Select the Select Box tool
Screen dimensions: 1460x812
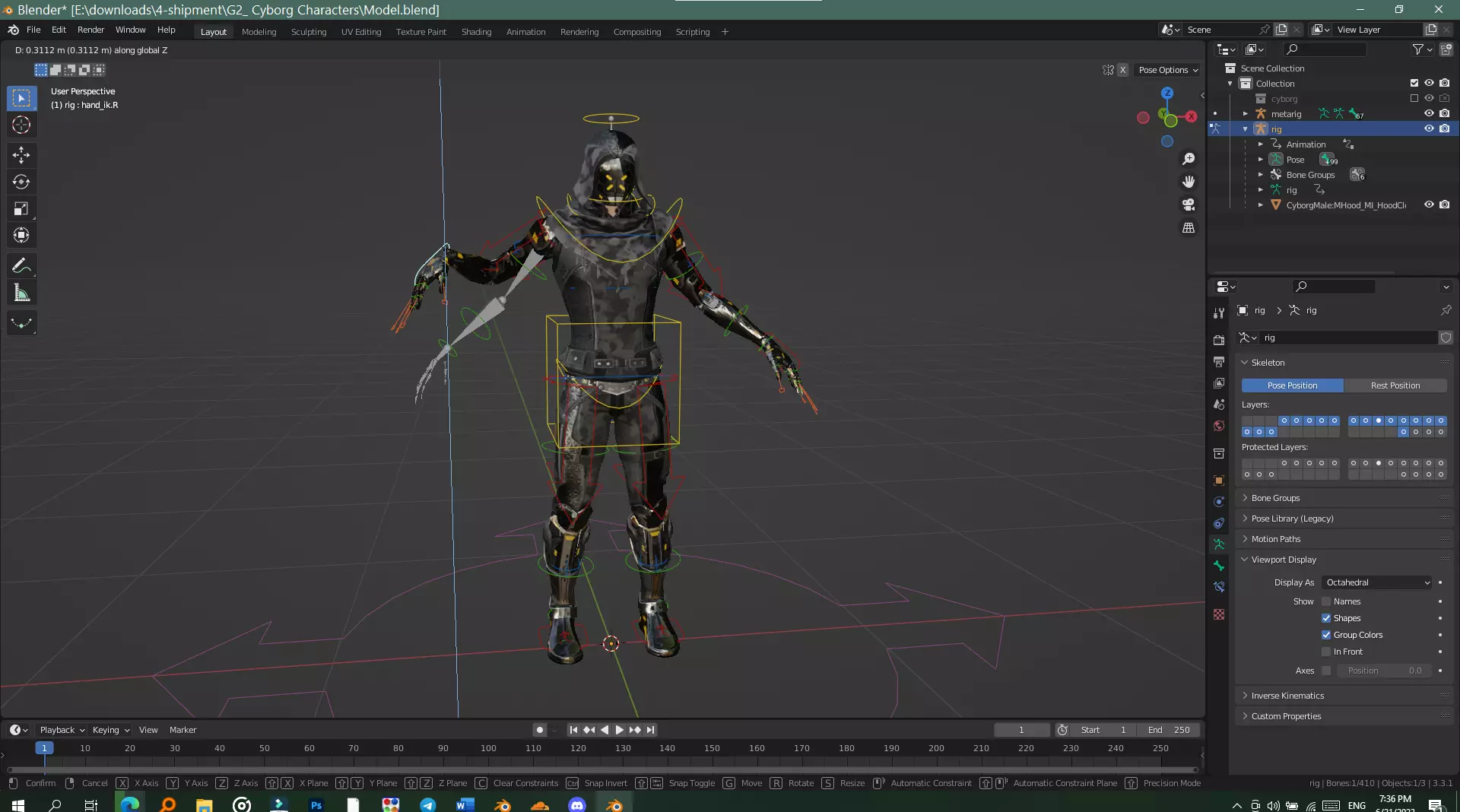21,98
